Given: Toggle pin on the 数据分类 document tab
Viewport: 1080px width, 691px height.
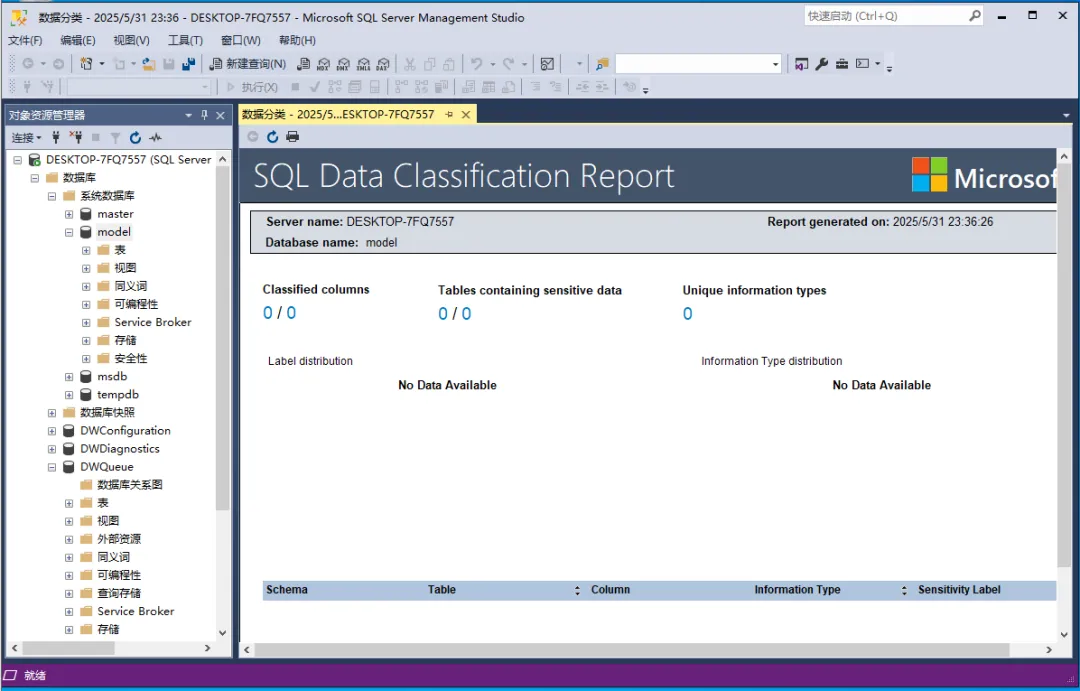Looking at the screenshot, I should tap(449, 114).
